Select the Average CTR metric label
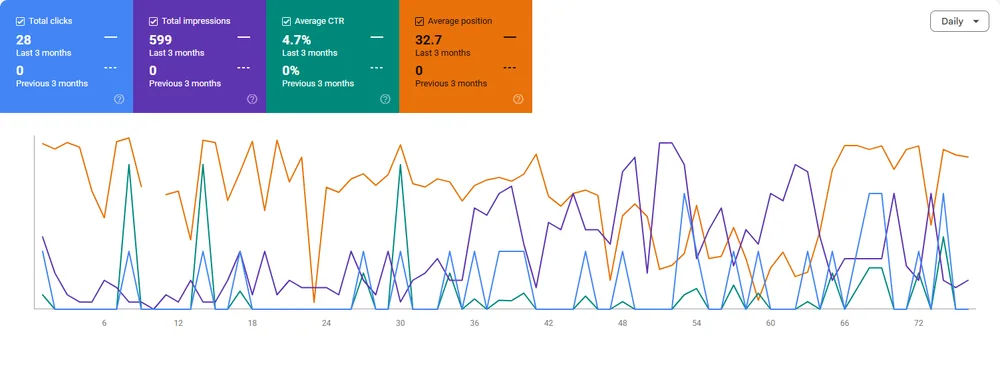This screenshot has height=365, width=1000. coord(320,21)
